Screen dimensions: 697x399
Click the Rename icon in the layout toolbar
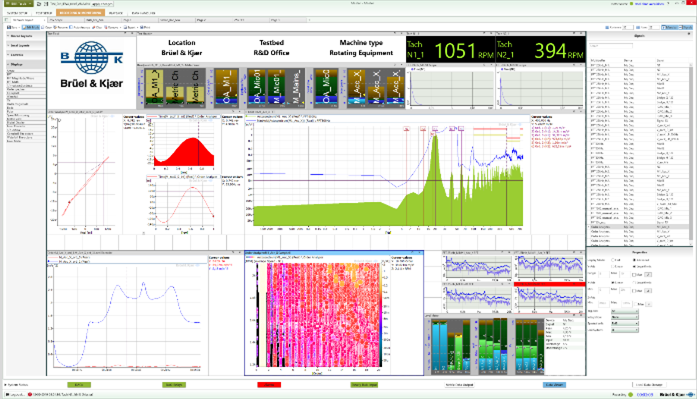55,27
